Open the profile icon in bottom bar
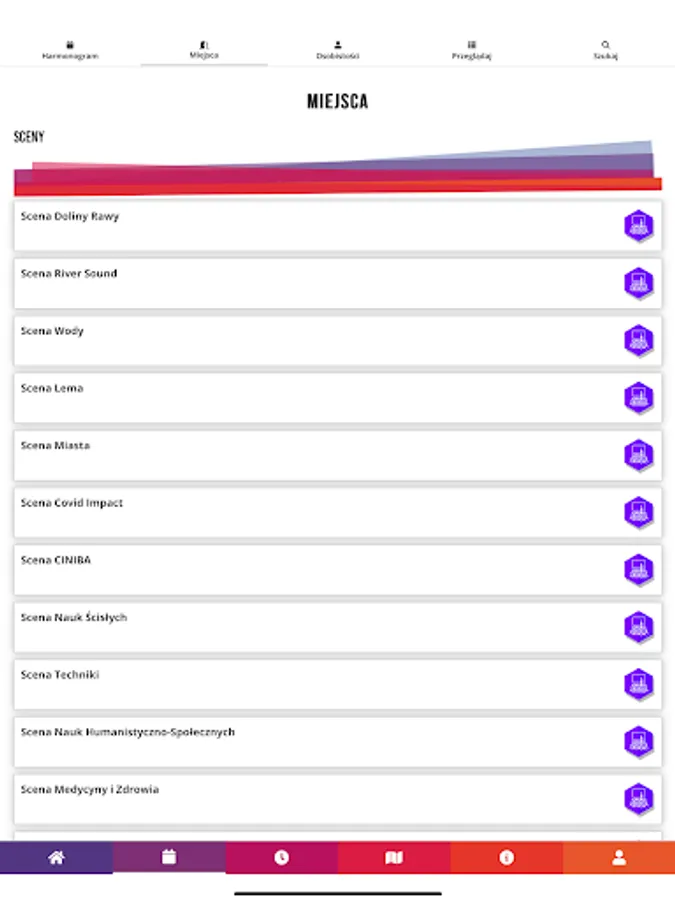This screenshot has width=675, height=900. [x=619, y=857]
